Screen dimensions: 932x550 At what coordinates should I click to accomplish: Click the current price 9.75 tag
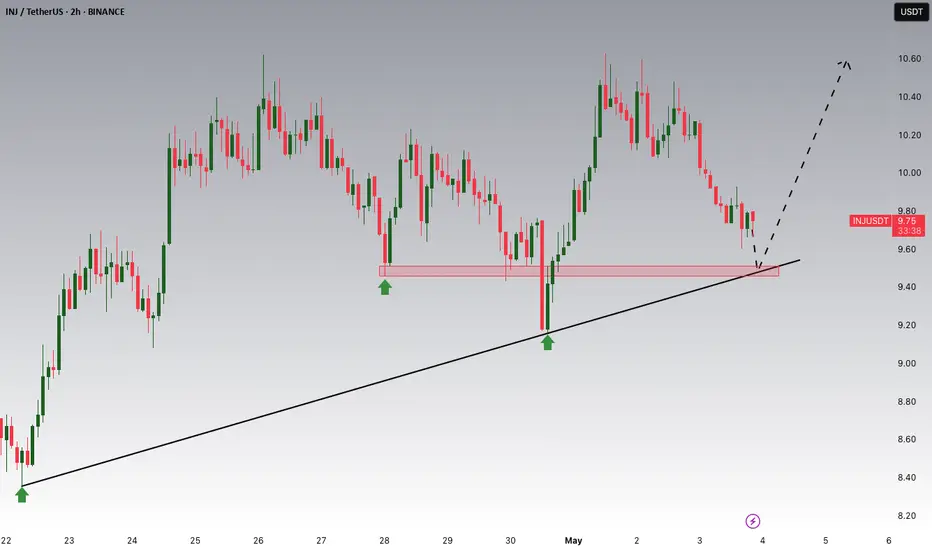[908, 221]
